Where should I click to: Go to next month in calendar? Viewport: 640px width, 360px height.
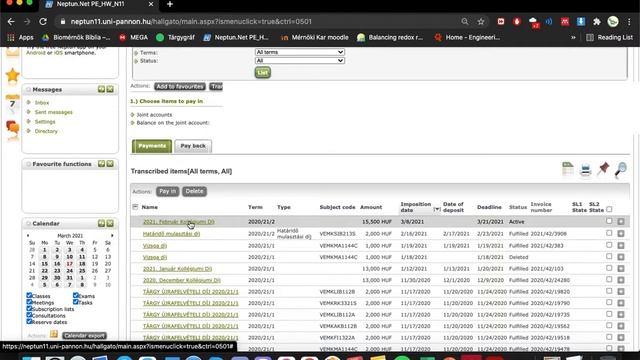112,236
